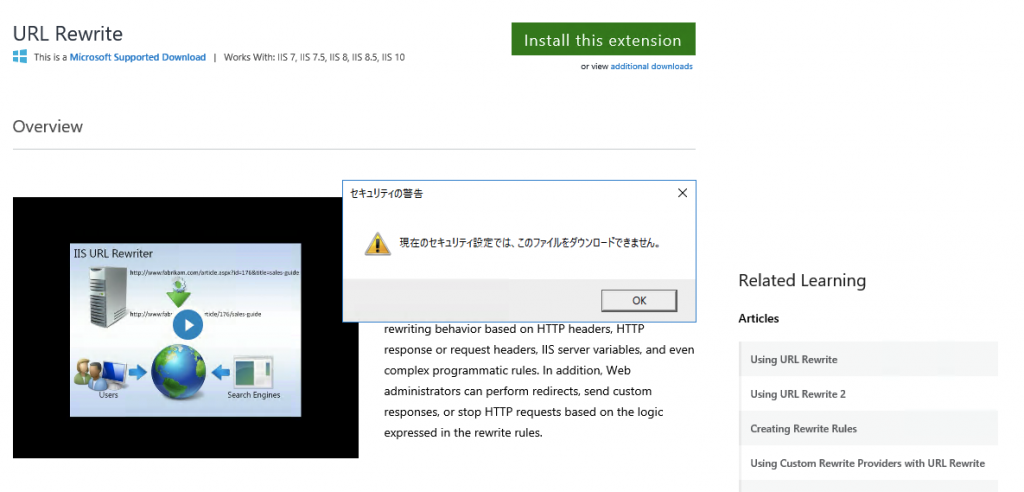The width and height of the screenshot is (1024, 492).
Task: Click the Overview section heading
Action: click(48, 126)
